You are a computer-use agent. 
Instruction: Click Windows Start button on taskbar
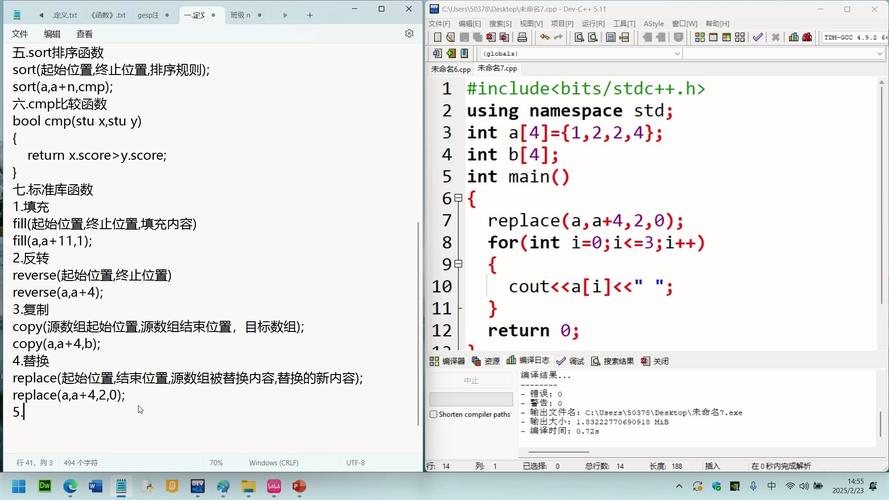19,486
